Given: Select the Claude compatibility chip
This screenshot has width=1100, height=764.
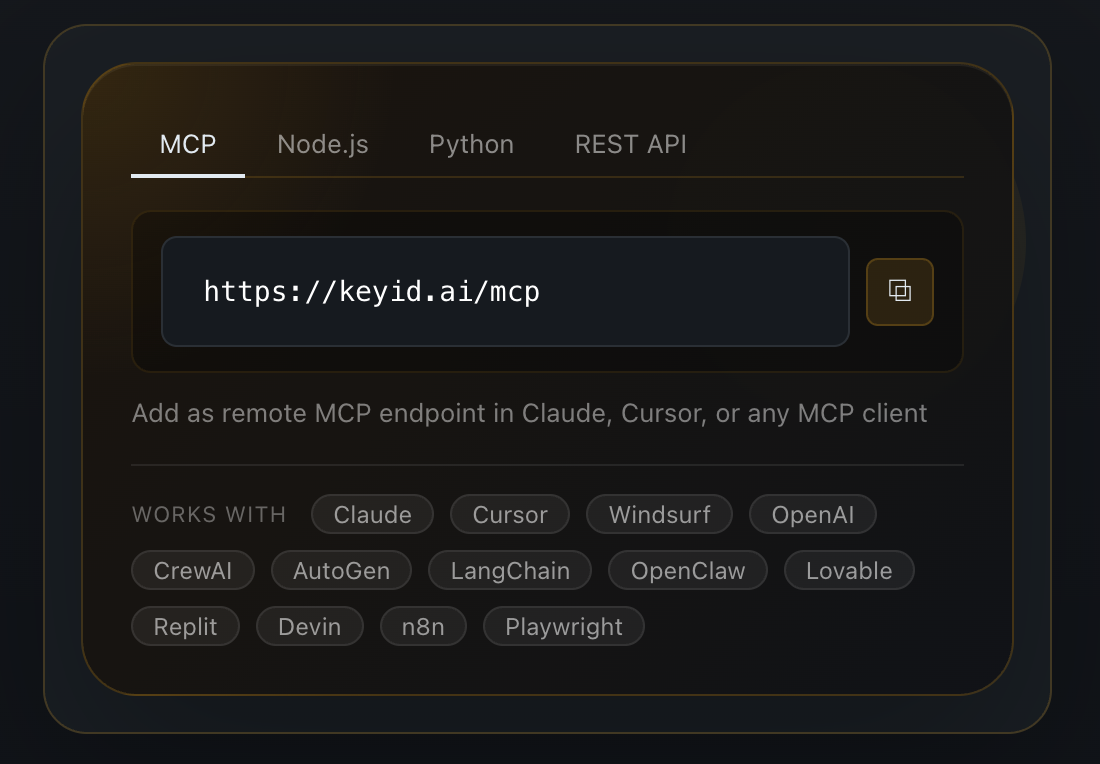Looking at the screenshot, I should [372, 514].
